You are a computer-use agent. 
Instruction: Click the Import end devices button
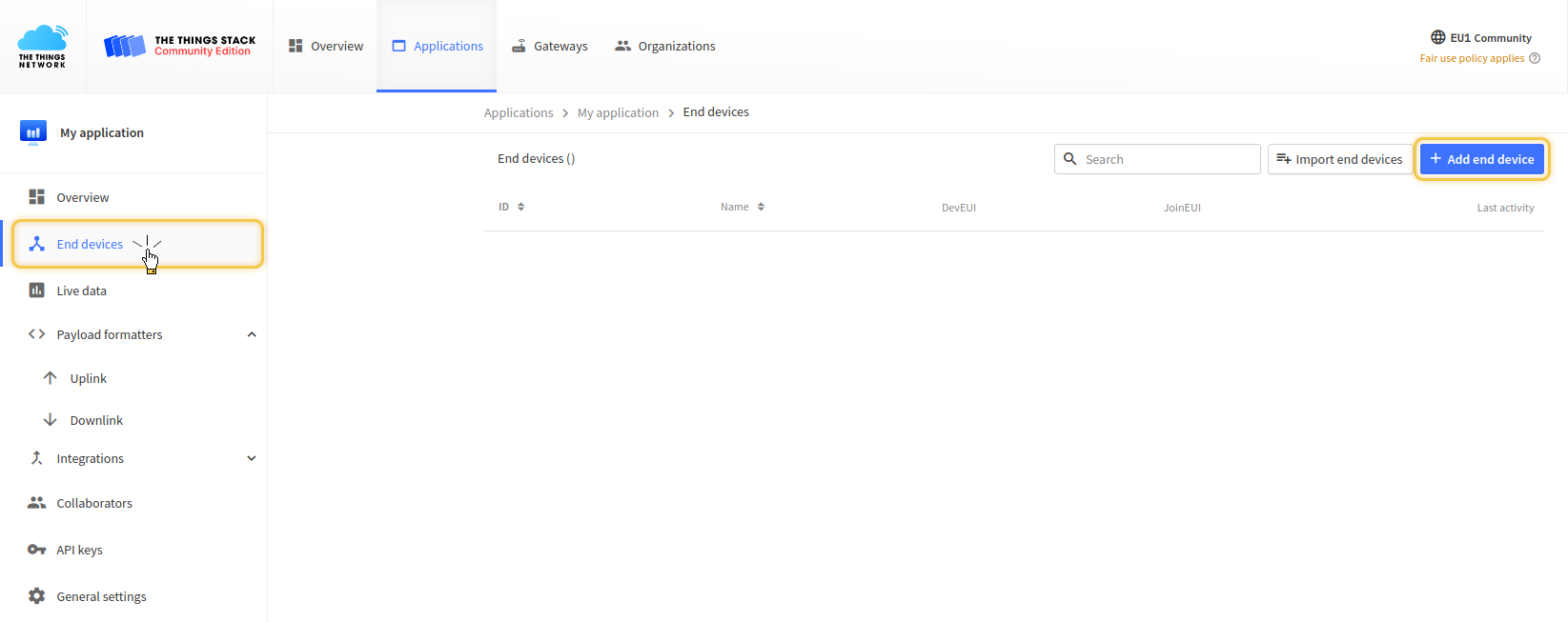(1339, 159)
